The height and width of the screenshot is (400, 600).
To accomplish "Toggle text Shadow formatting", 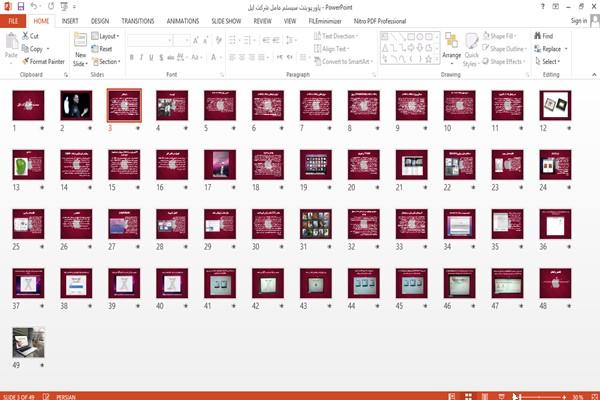I will pyautogui.click(x=161, y=57).
